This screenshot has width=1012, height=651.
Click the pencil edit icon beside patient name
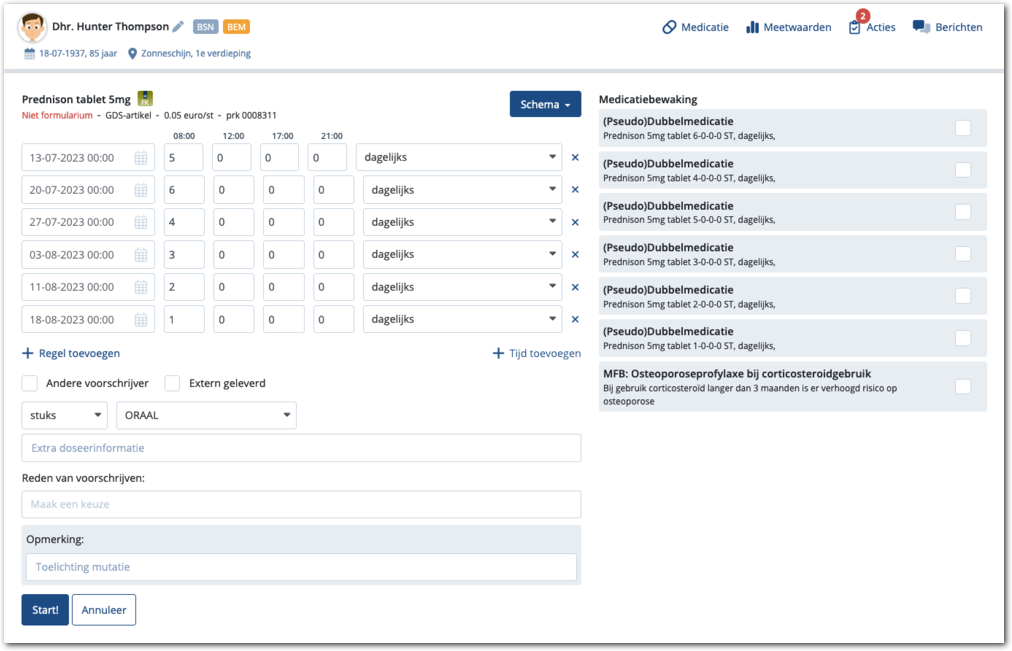click(x=178, y=27)
